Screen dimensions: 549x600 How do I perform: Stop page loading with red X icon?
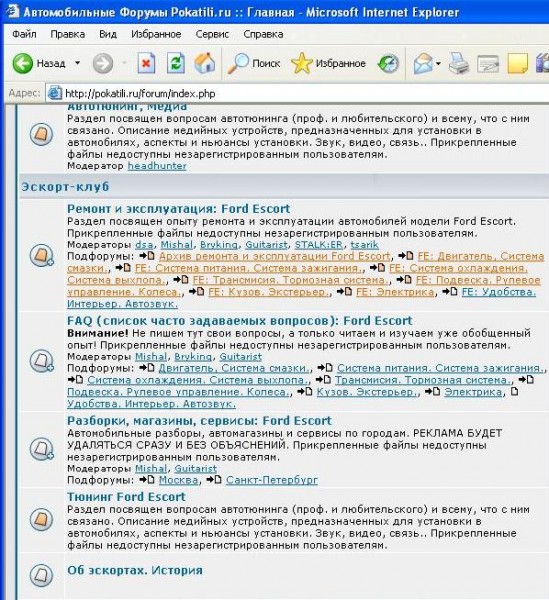(x=146, y=63)
